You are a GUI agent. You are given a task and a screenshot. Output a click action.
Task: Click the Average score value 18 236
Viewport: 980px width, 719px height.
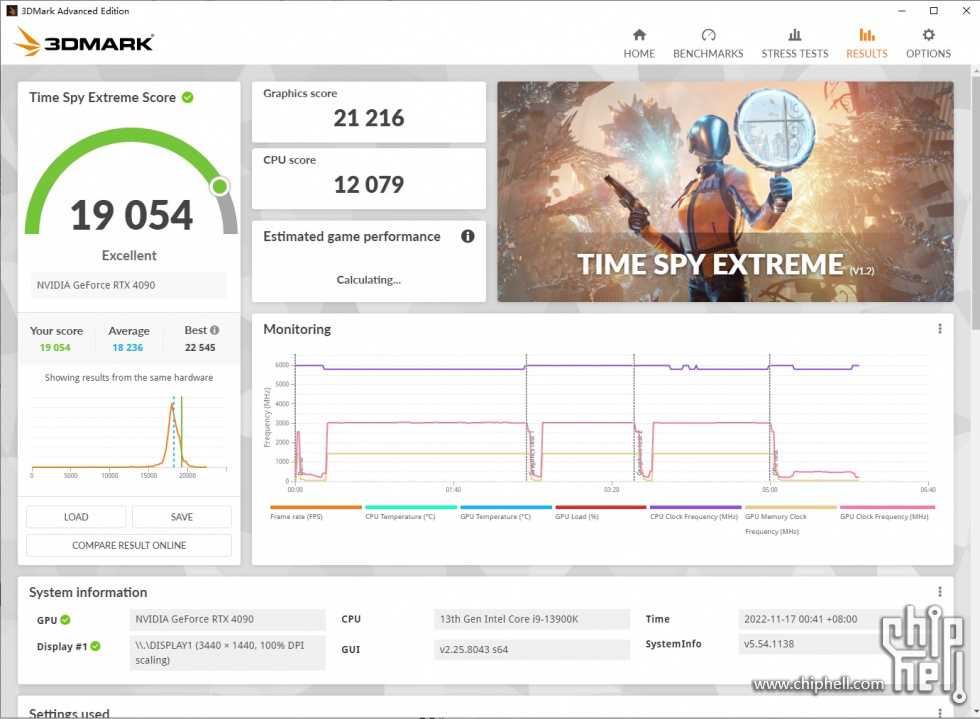point(128,348)
